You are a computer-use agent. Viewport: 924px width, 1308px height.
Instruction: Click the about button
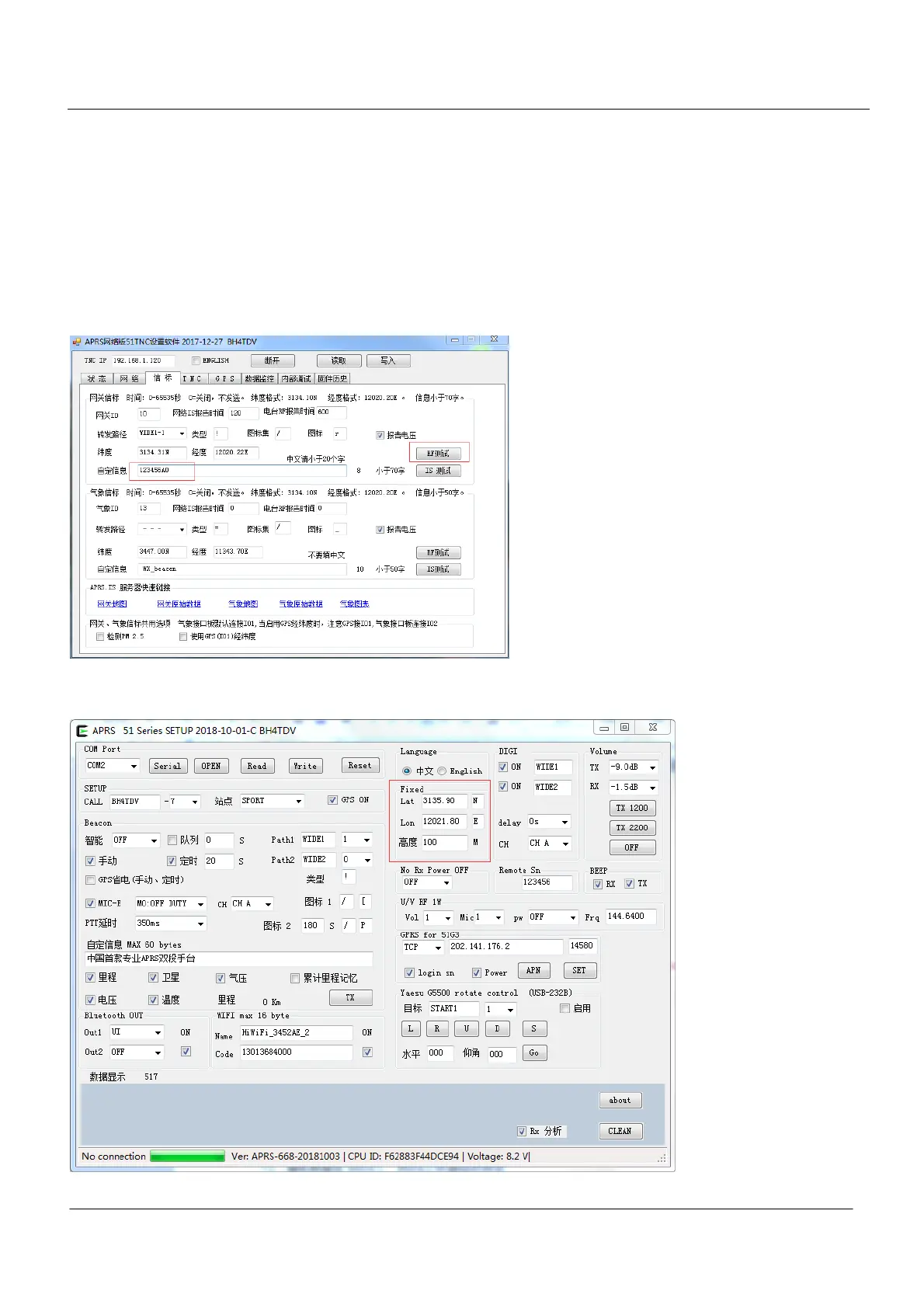pyautogui.click(x=620, y=1100)
